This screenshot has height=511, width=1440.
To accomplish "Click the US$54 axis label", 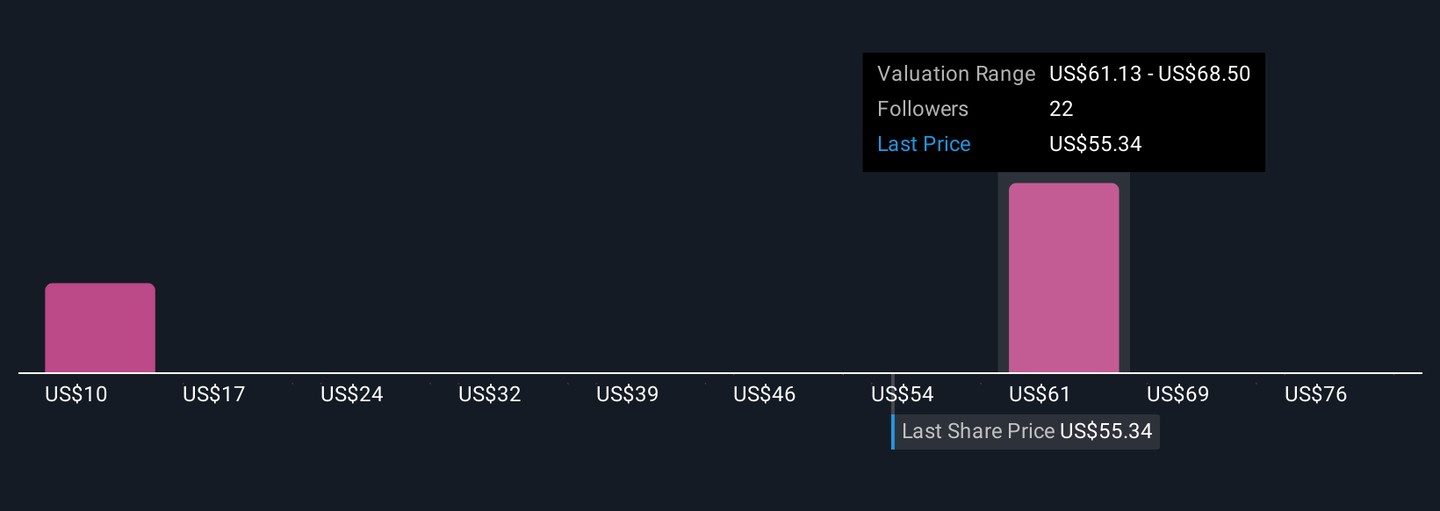I will (903, 395).
